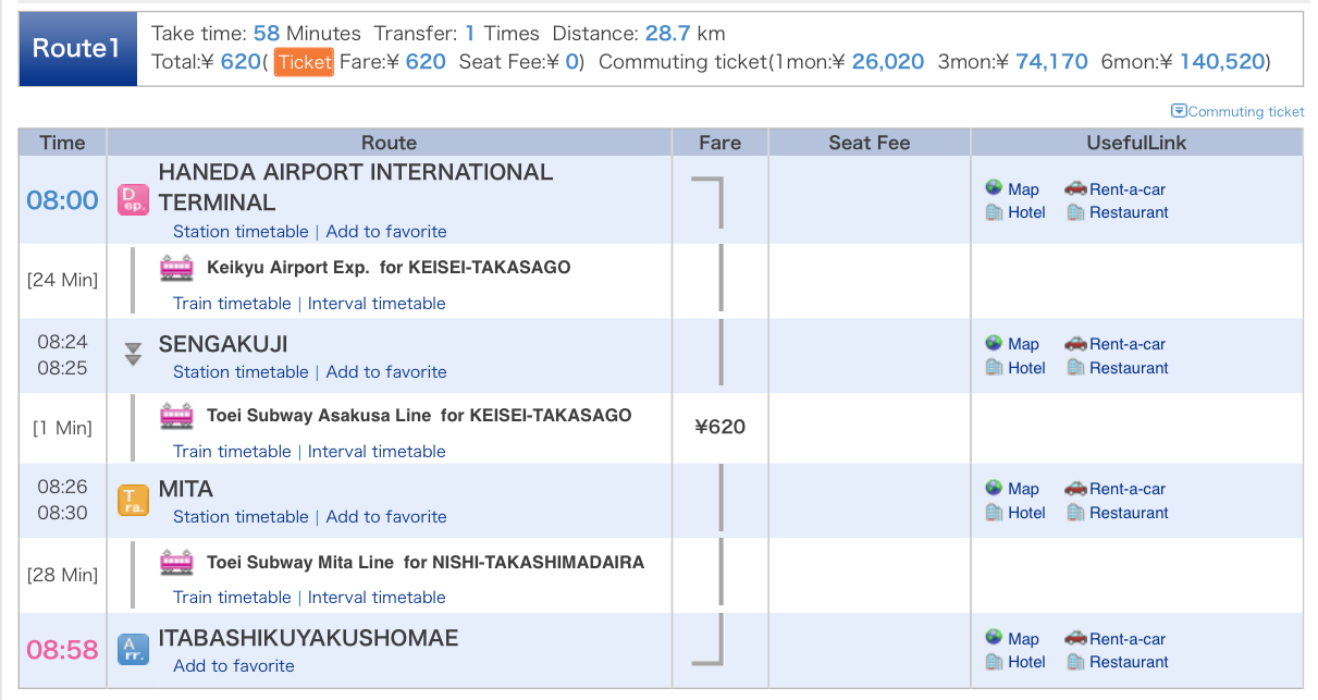Click the car icon in Itabashikuyakushomae row
Viewport: 1318px width, 700px height.
point(1075,638)
